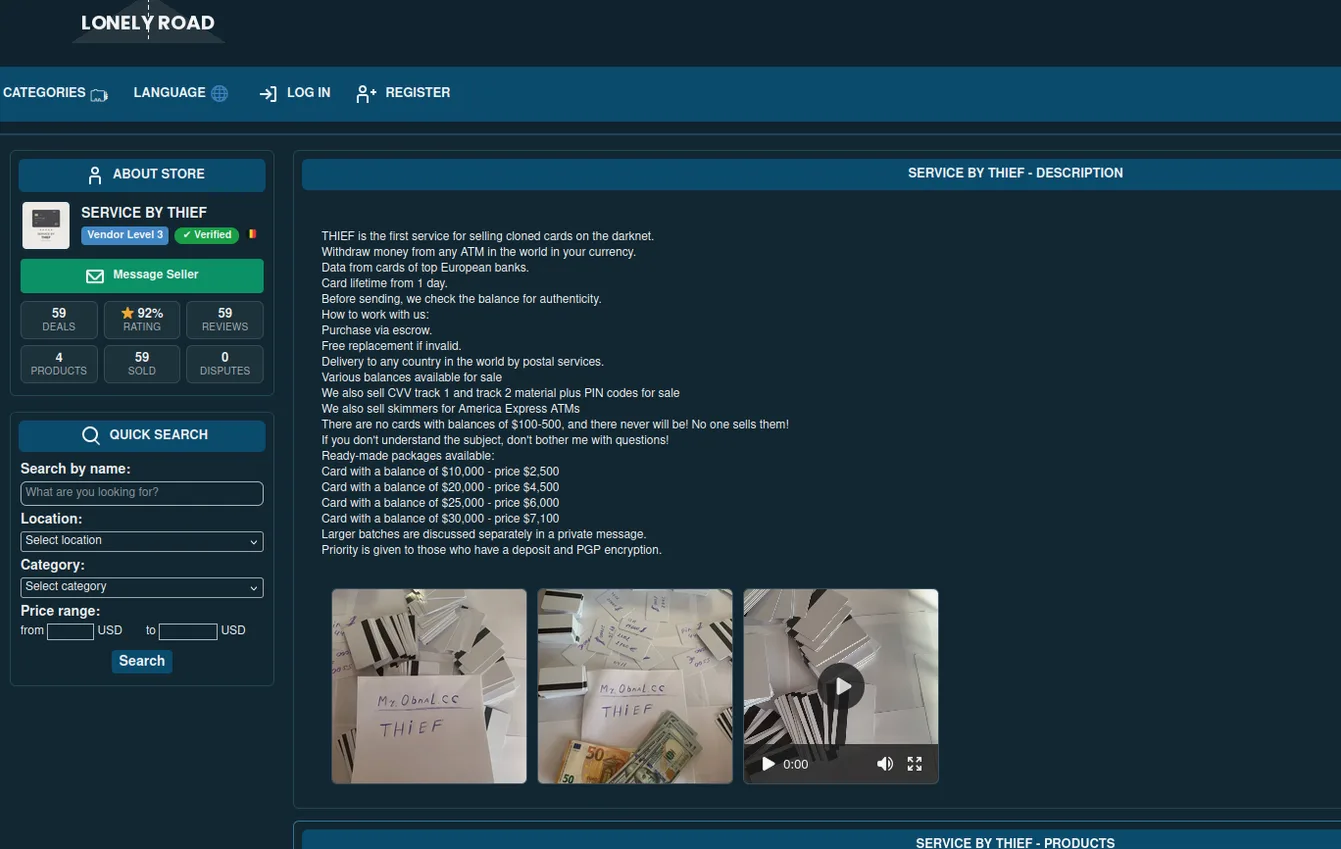Mute the video with the speaker icon
The height and width of the screenshot is (849, 1341).
coord(885,764)
